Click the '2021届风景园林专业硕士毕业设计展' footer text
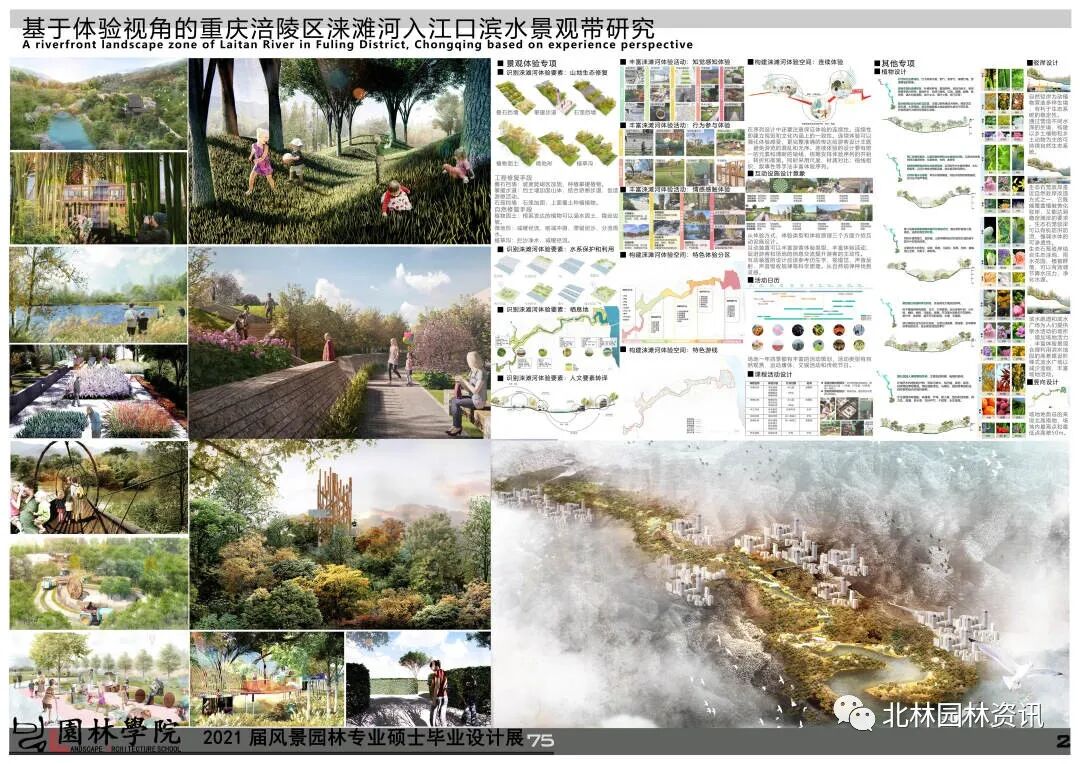The height and width of the screenshot is (764, 1080). 363,738
